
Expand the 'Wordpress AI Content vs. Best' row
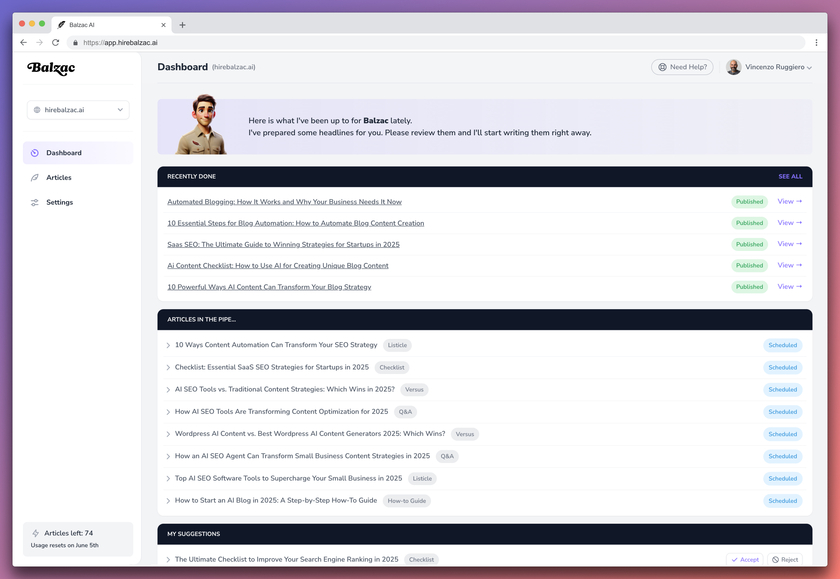168,434
